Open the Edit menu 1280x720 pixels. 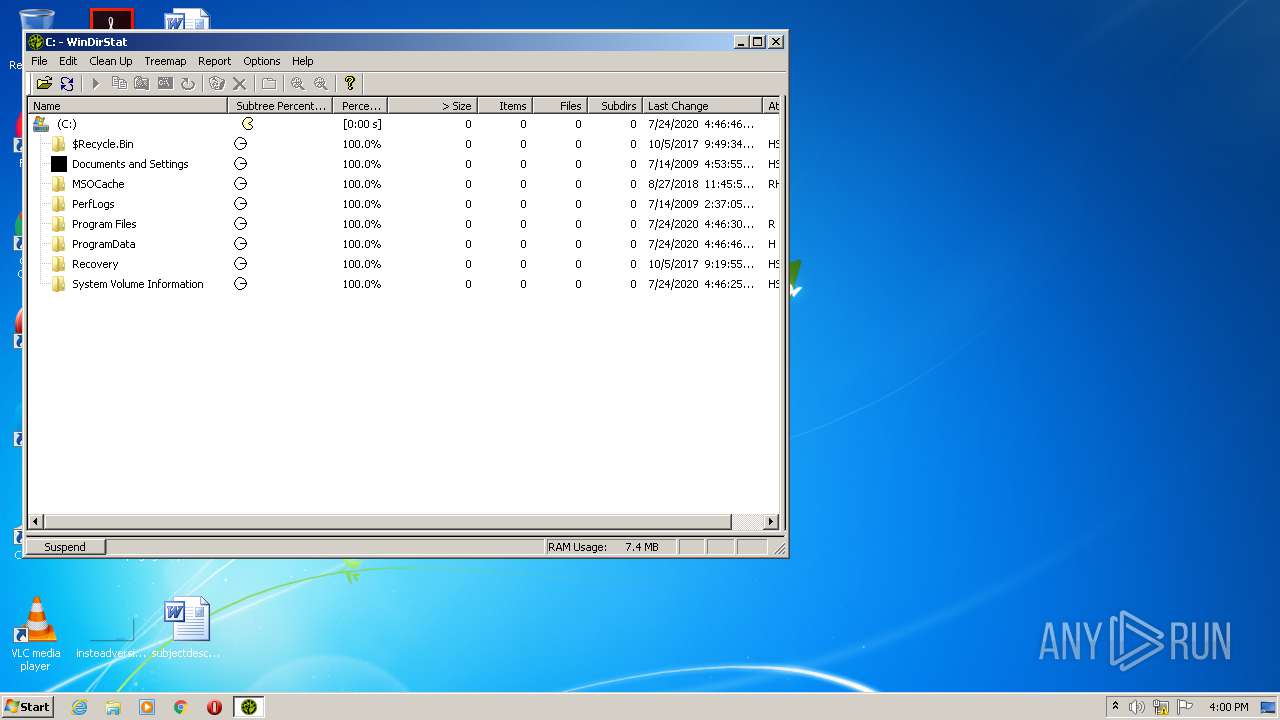[68, 61]
